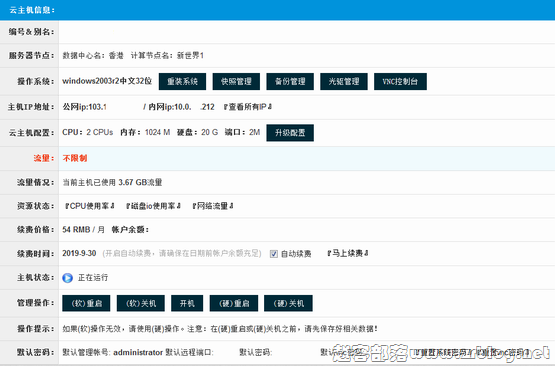Click the windows2003r2中文32位 OS text

(x=107, y=81)
